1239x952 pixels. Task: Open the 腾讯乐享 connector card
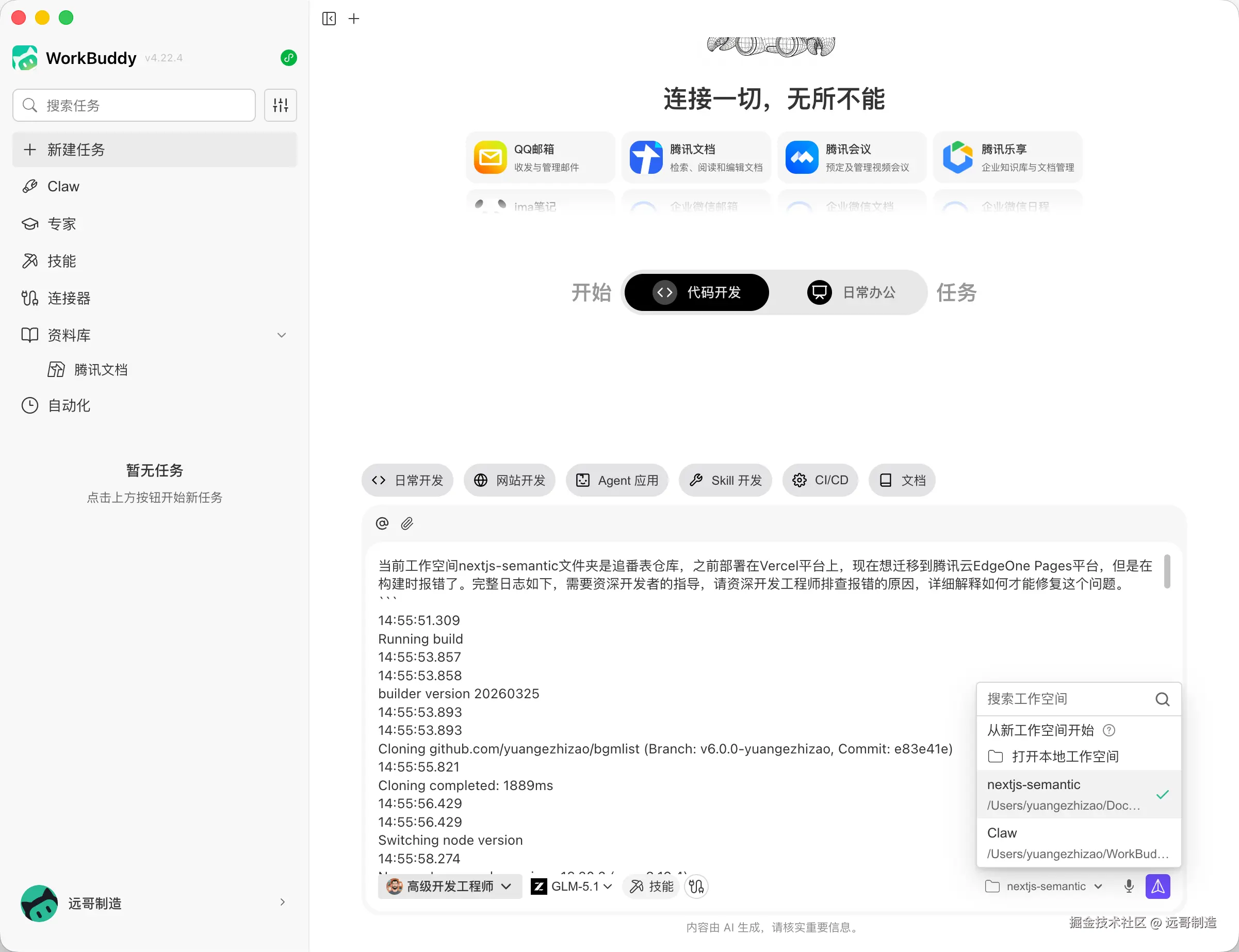pyautogui.click(x=1008, y=157)
